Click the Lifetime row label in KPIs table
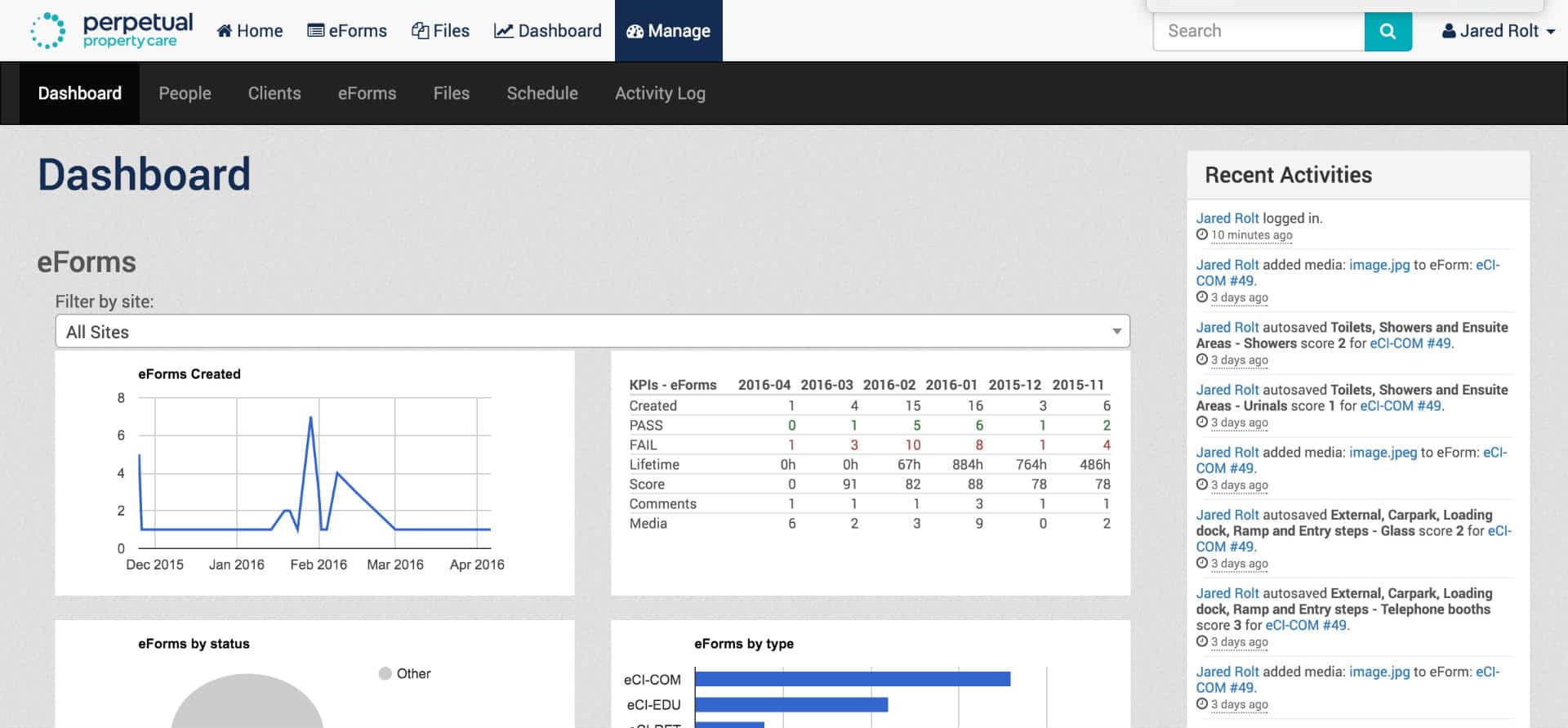1568x728 pixels. coord(654,464)
